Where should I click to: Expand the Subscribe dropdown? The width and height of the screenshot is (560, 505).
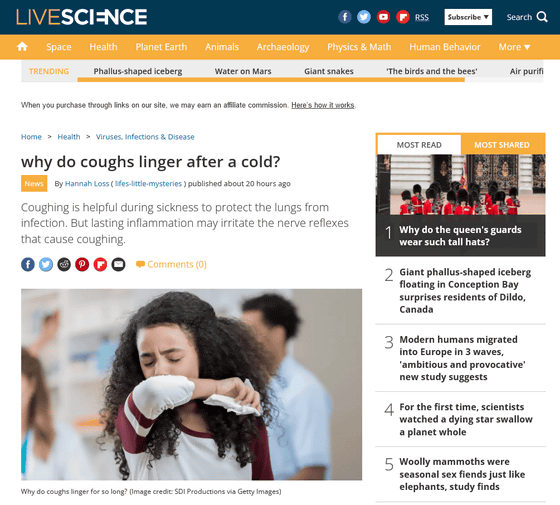tap(468, 17)
